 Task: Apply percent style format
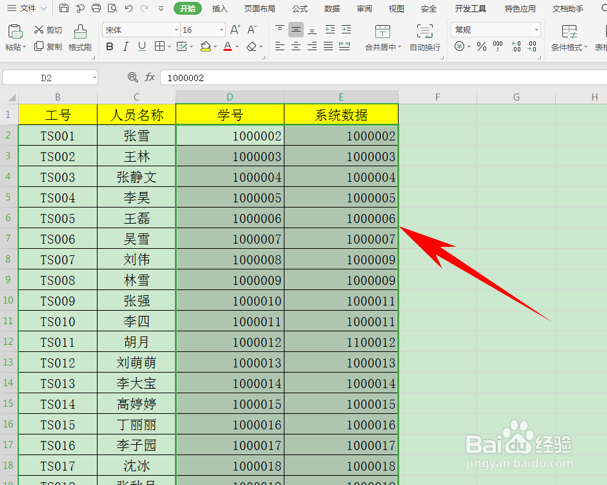(481, 47)
